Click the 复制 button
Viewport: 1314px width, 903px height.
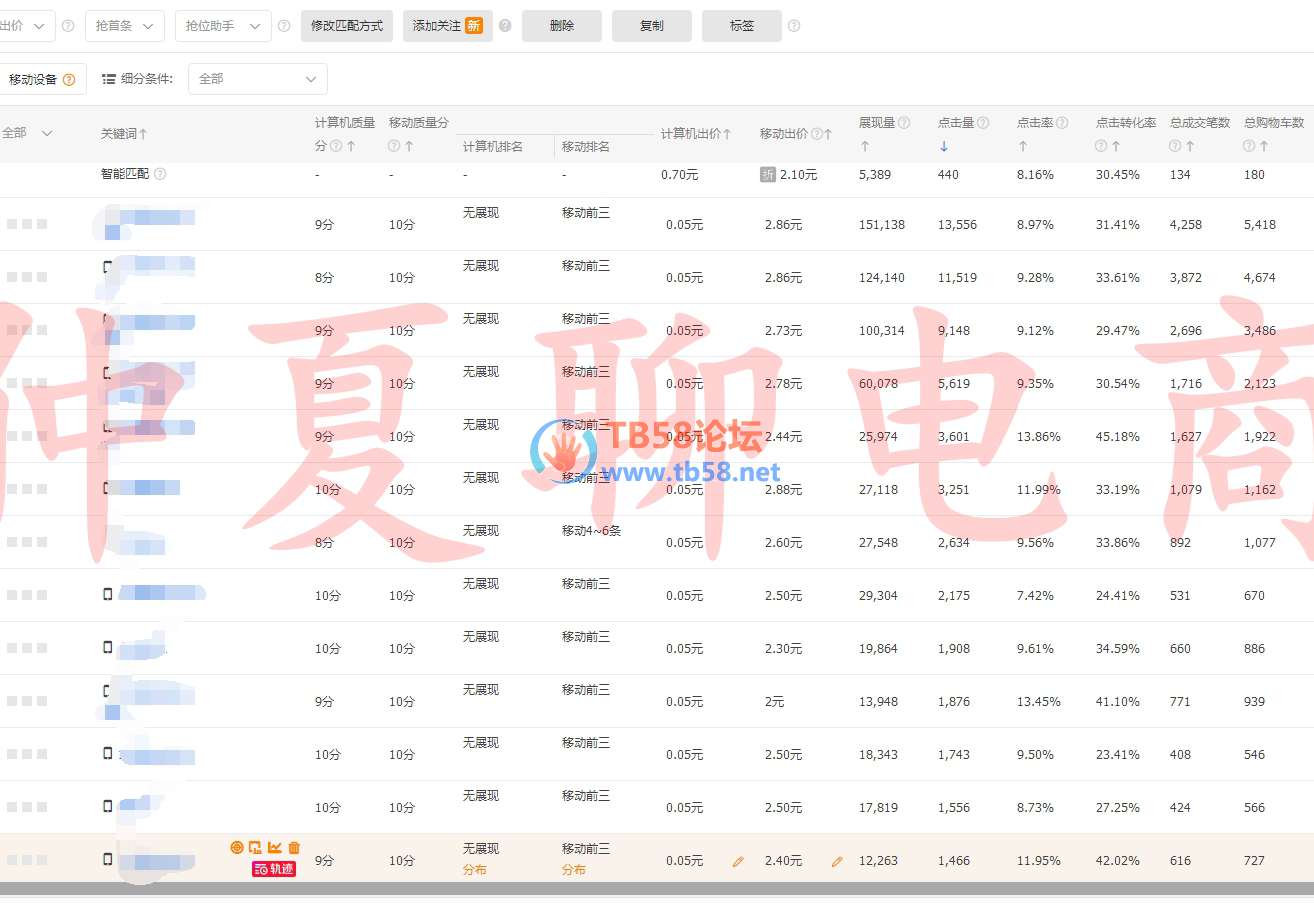coord(651,26)
